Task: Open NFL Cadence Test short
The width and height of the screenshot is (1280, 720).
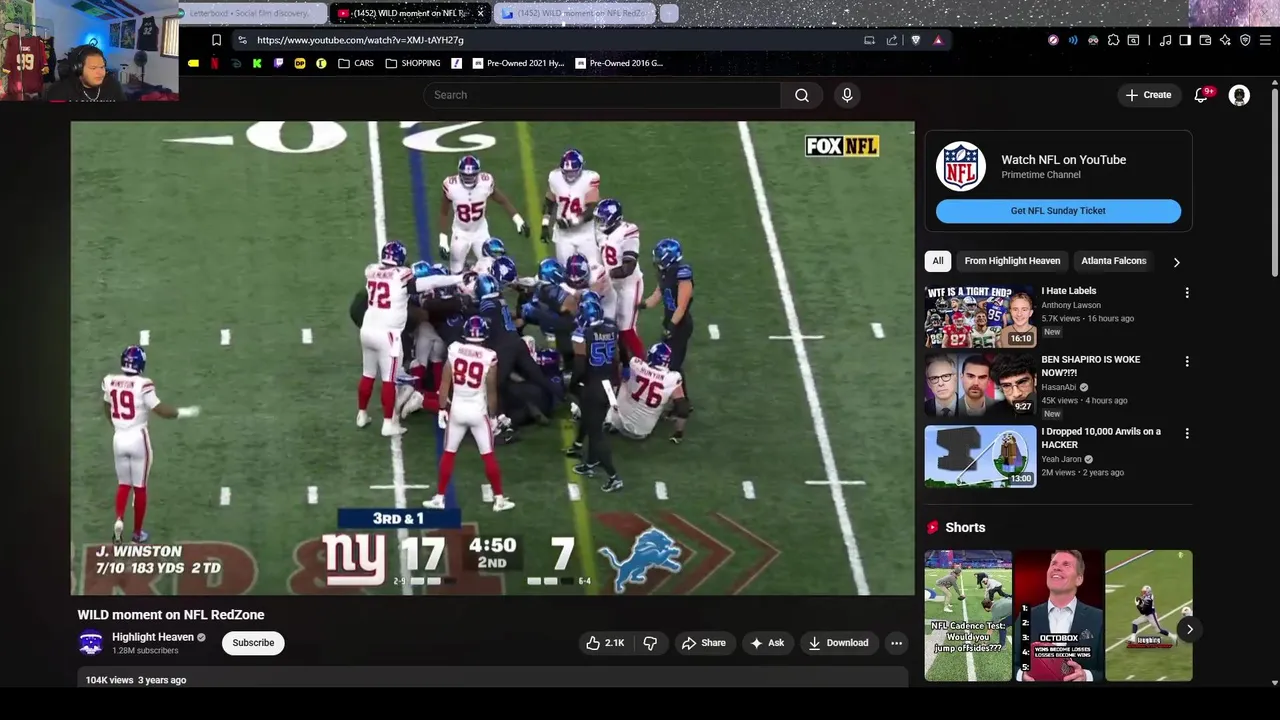Action: pyautogui.click(x=968, y=615)
